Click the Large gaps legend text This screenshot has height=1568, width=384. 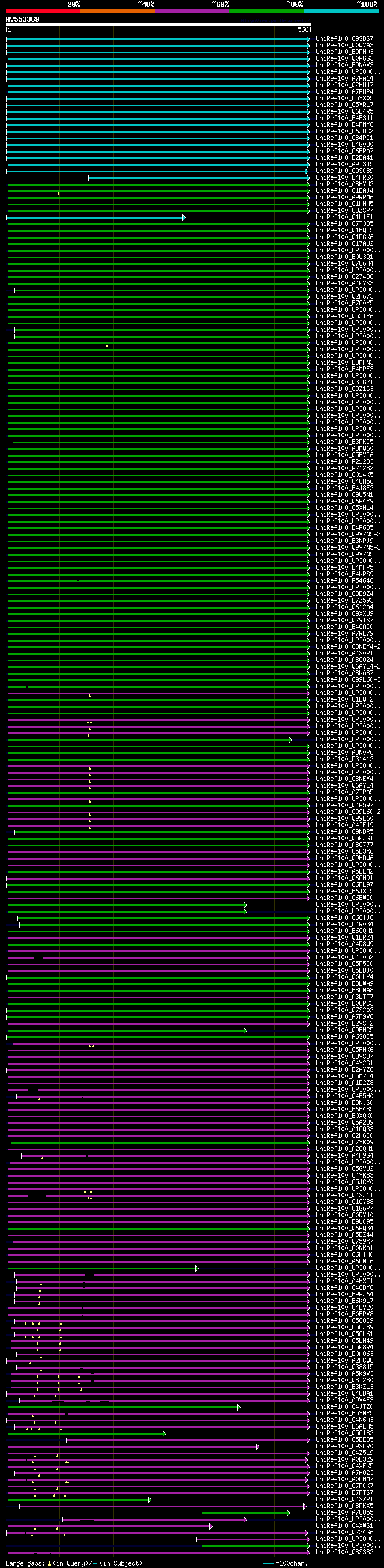(74, 1563)
